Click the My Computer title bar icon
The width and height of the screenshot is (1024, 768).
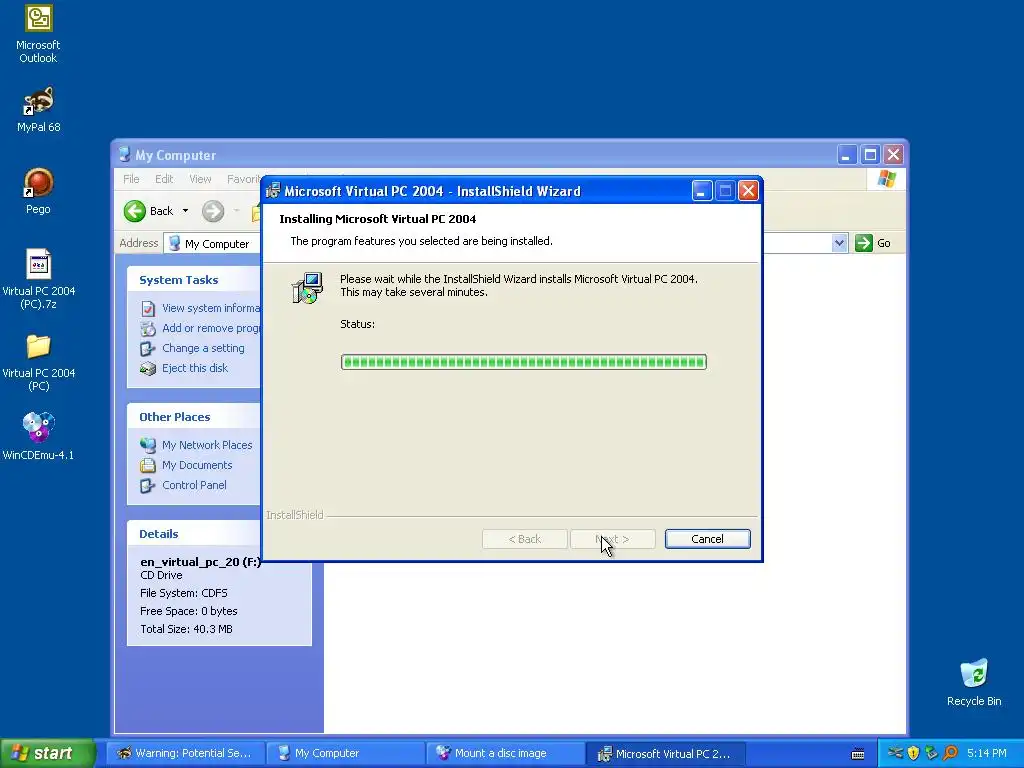[x=124, y=155]
